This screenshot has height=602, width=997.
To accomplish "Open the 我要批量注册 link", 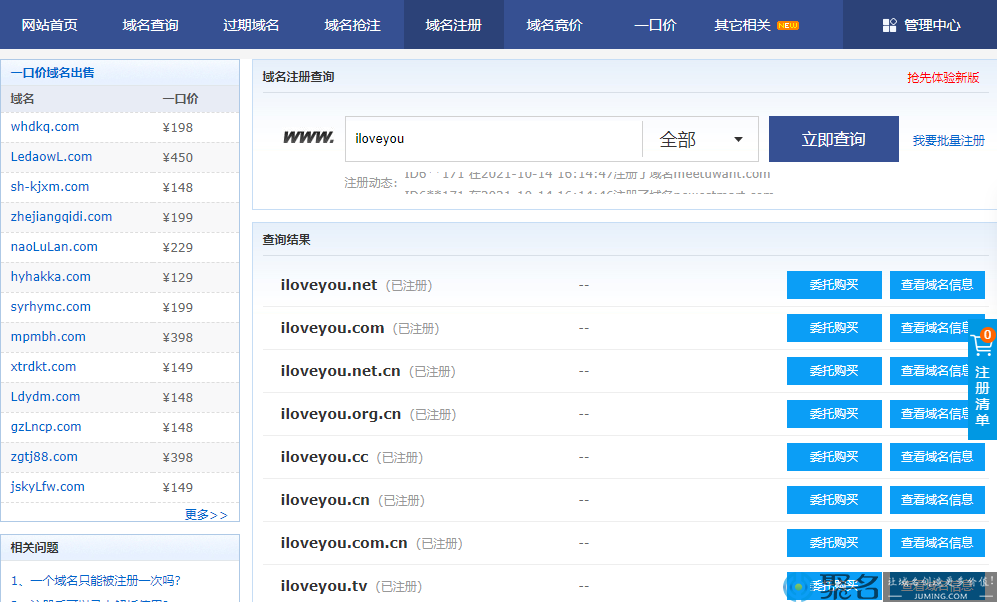I will pyautogui.click(x=949, y=140).
